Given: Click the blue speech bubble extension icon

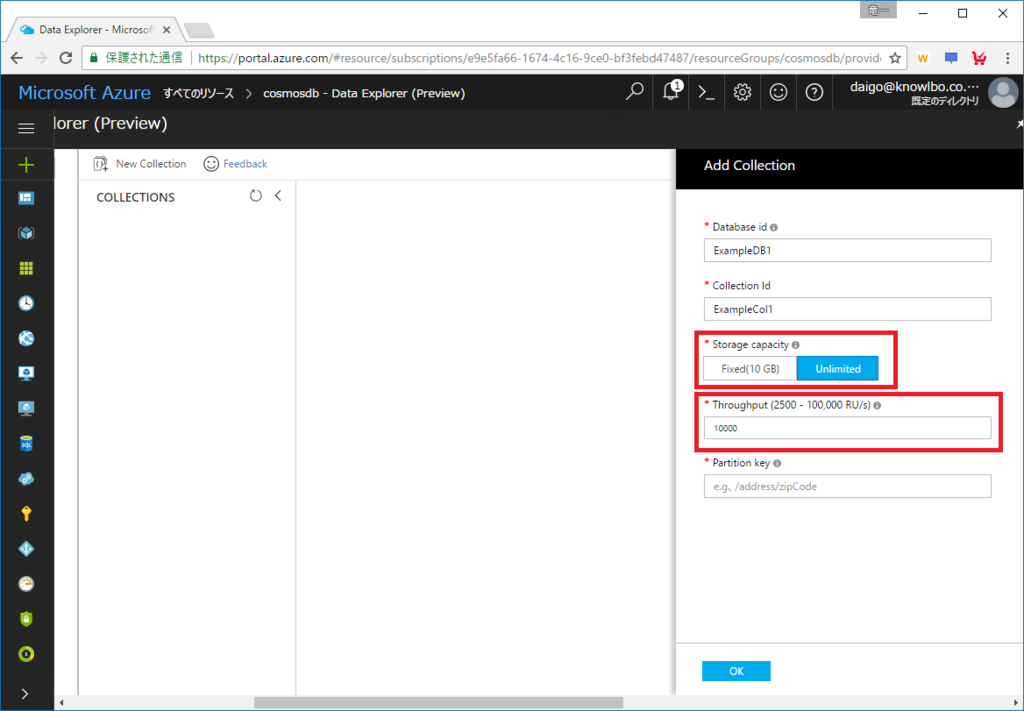Looking at the screenshot, I should 951,58.
